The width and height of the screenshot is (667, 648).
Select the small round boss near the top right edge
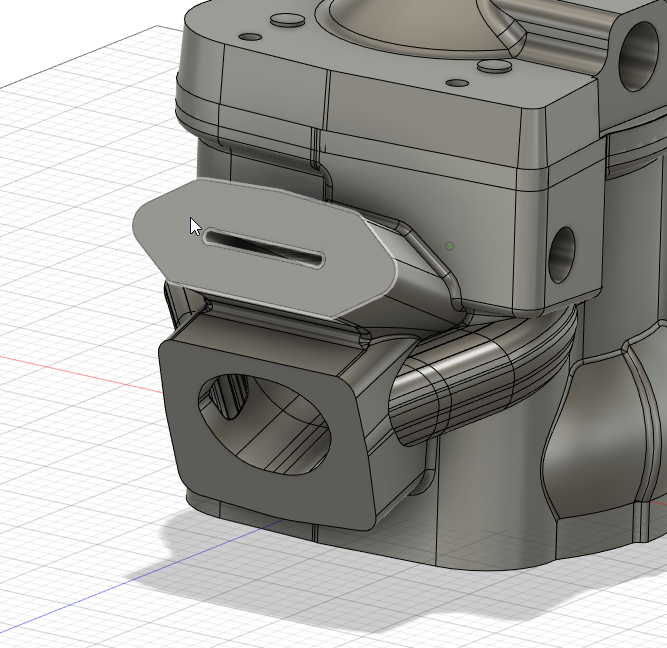click(494, 67)
